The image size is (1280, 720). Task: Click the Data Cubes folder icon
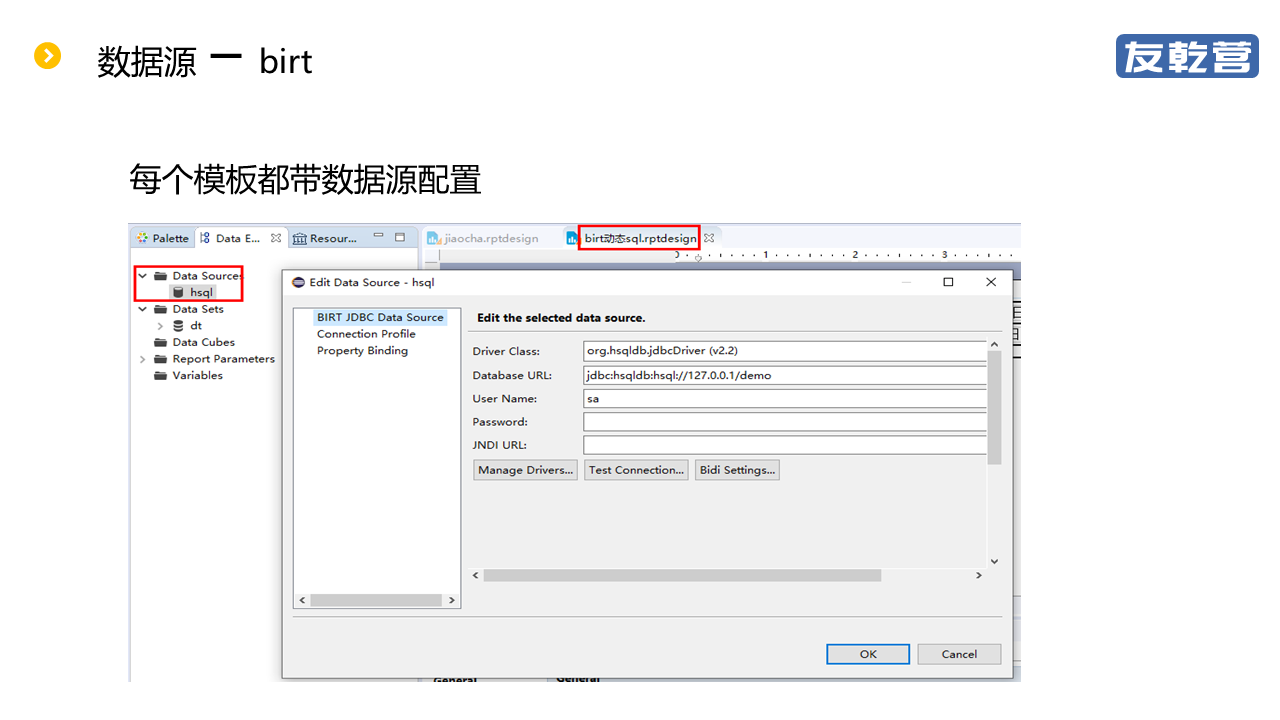click(160, 342)
